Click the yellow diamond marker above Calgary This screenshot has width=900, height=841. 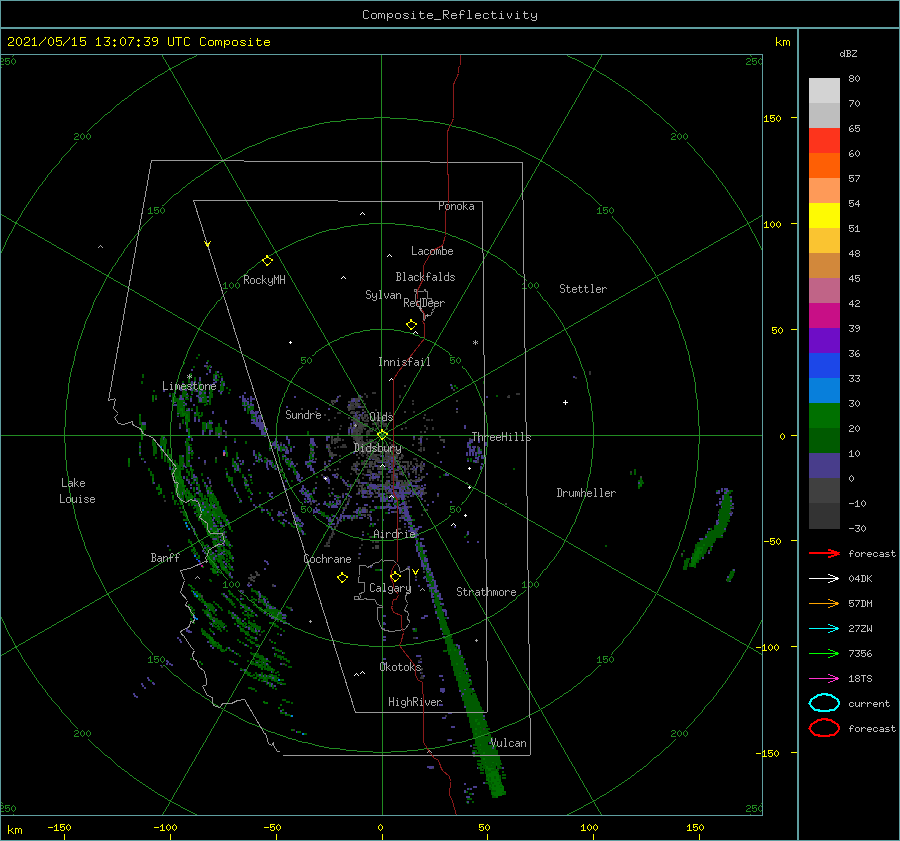click(395, 576)
